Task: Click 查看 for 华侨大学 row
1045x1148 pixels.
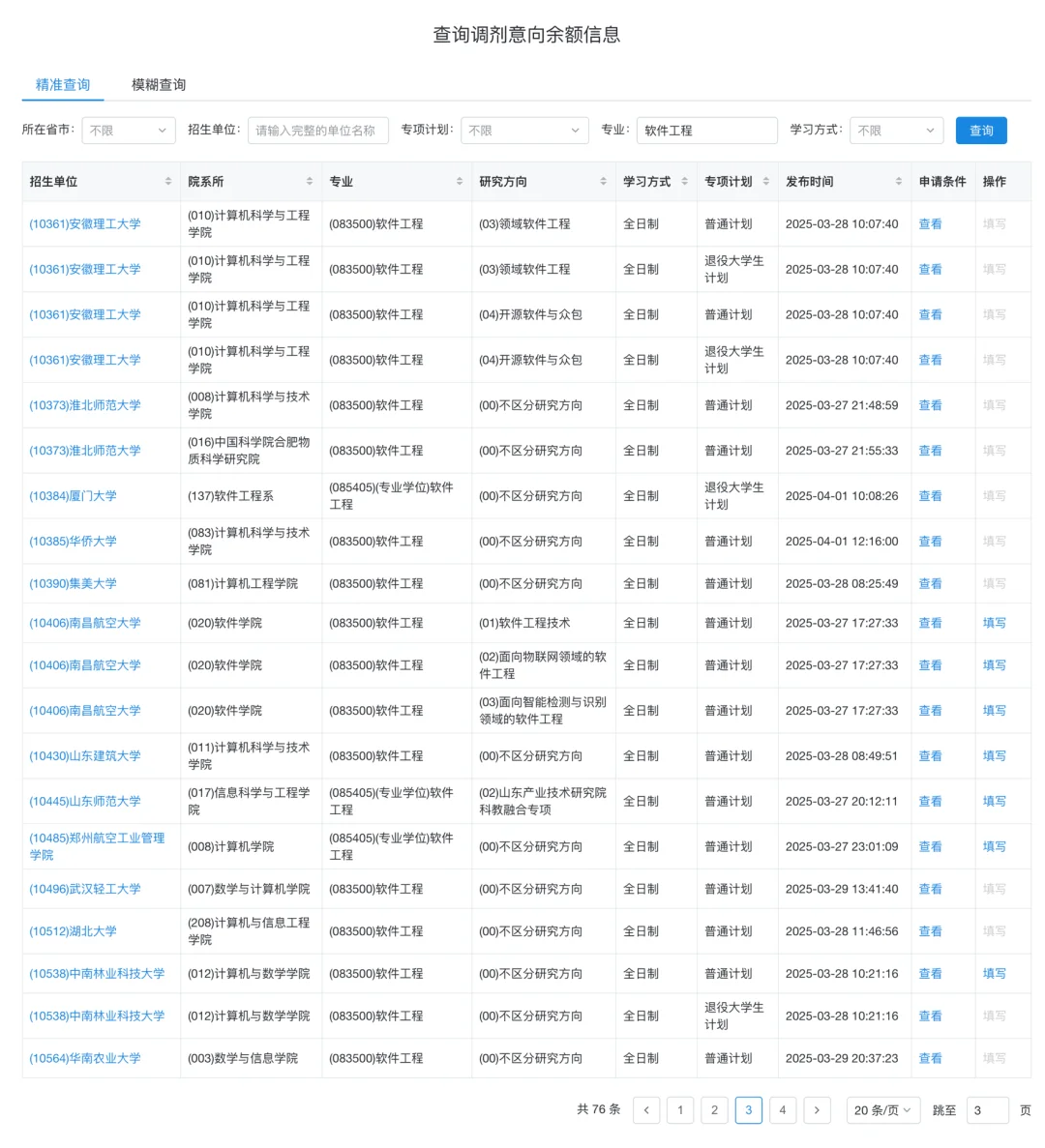Action: pos(930,541)
